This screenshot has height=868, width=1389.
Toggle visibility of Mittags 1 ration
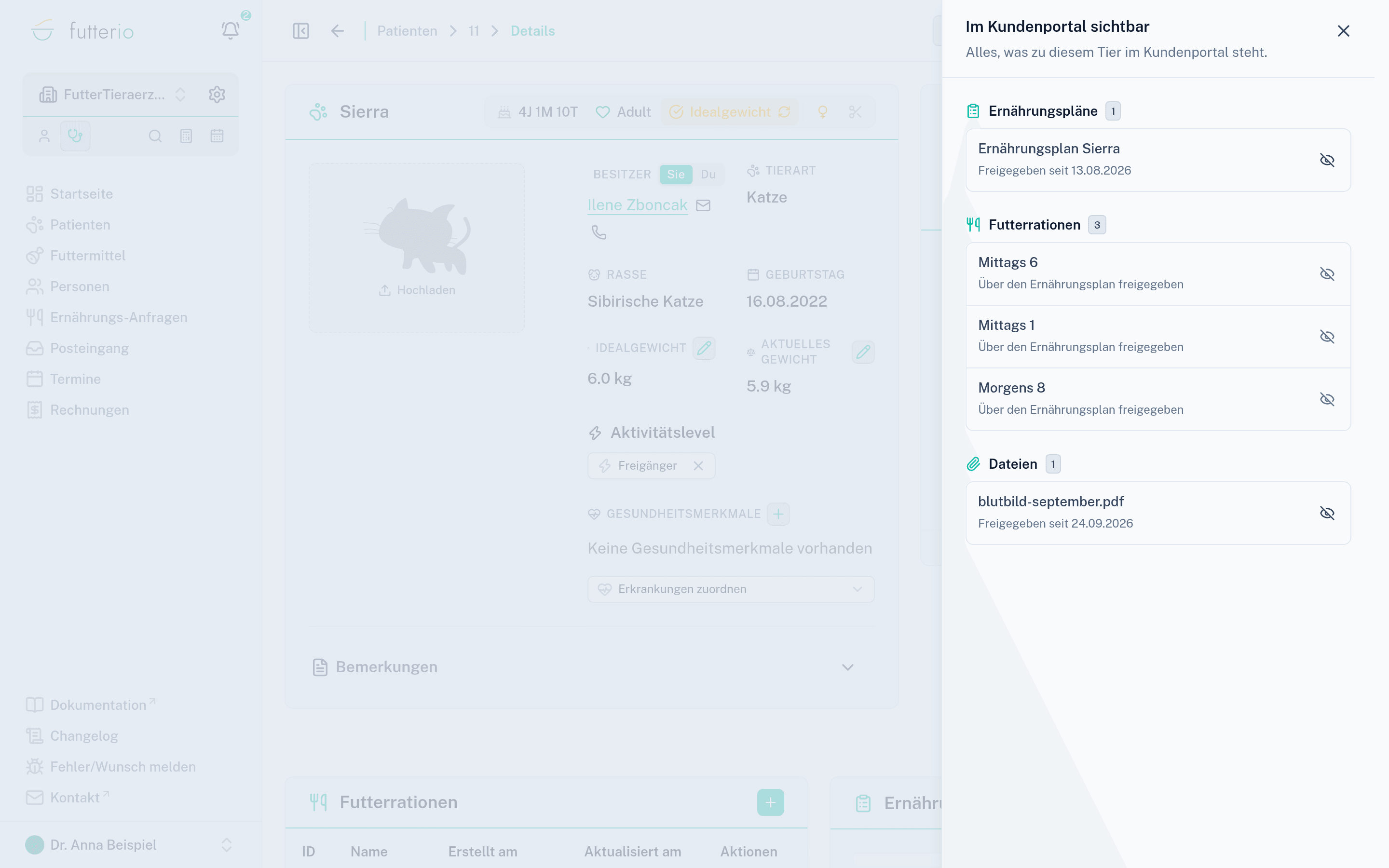[x=1326, y=337]
